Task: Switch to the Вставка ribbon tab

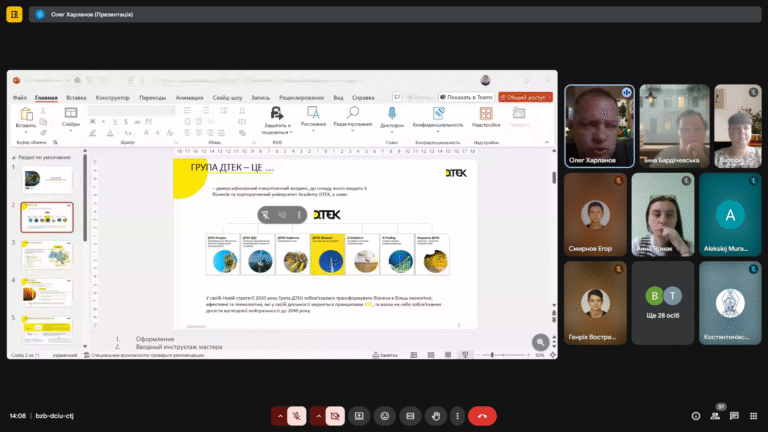Action: (x=76, y=97)
